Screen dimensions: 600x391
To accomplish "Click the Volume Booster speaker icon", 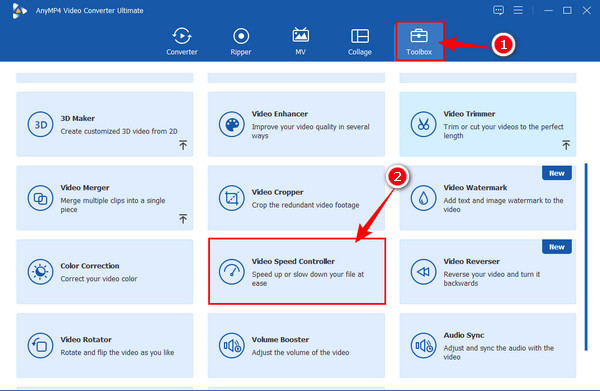I will [x=232, y=345].
